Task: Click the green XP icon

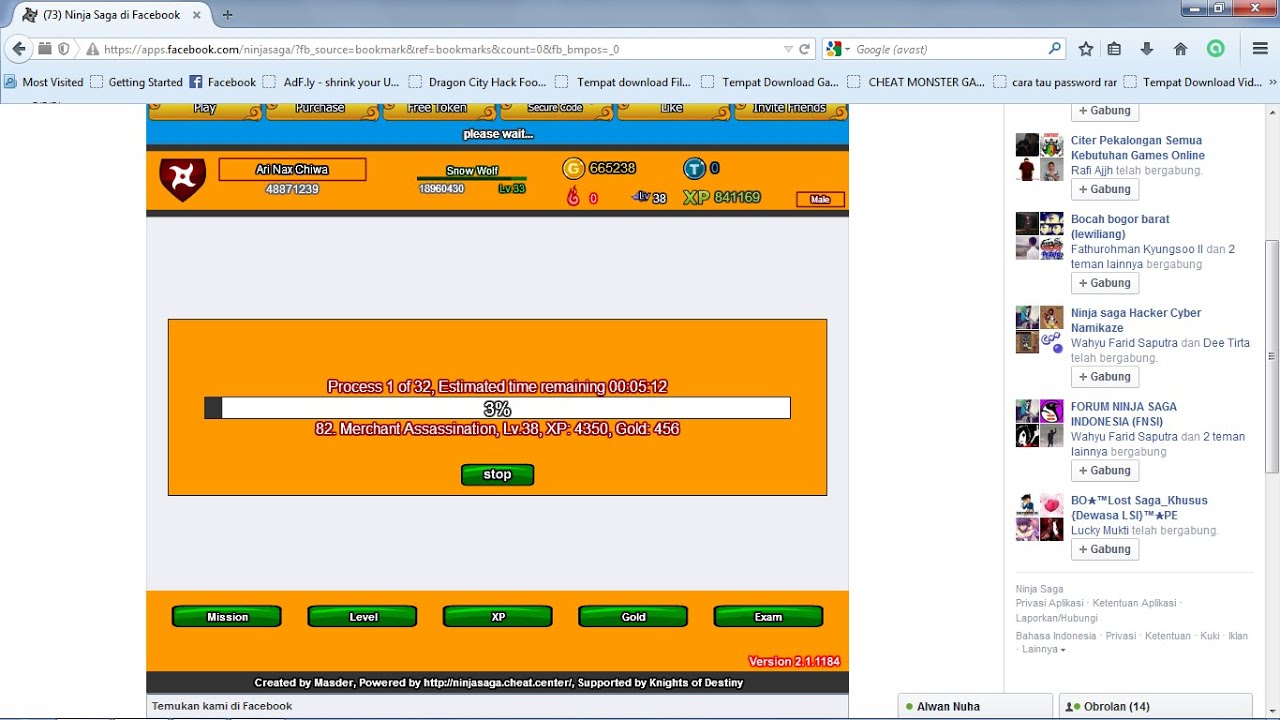Action: coord(696,197)
